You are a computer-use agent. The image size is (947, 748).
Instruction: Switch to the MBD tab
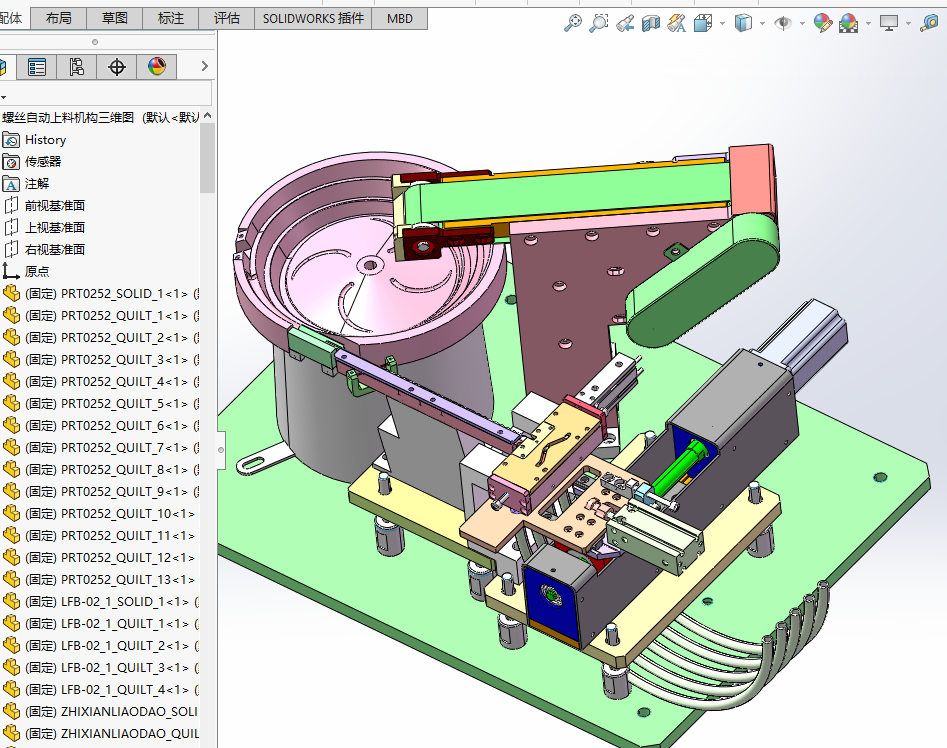click(399, 18)
